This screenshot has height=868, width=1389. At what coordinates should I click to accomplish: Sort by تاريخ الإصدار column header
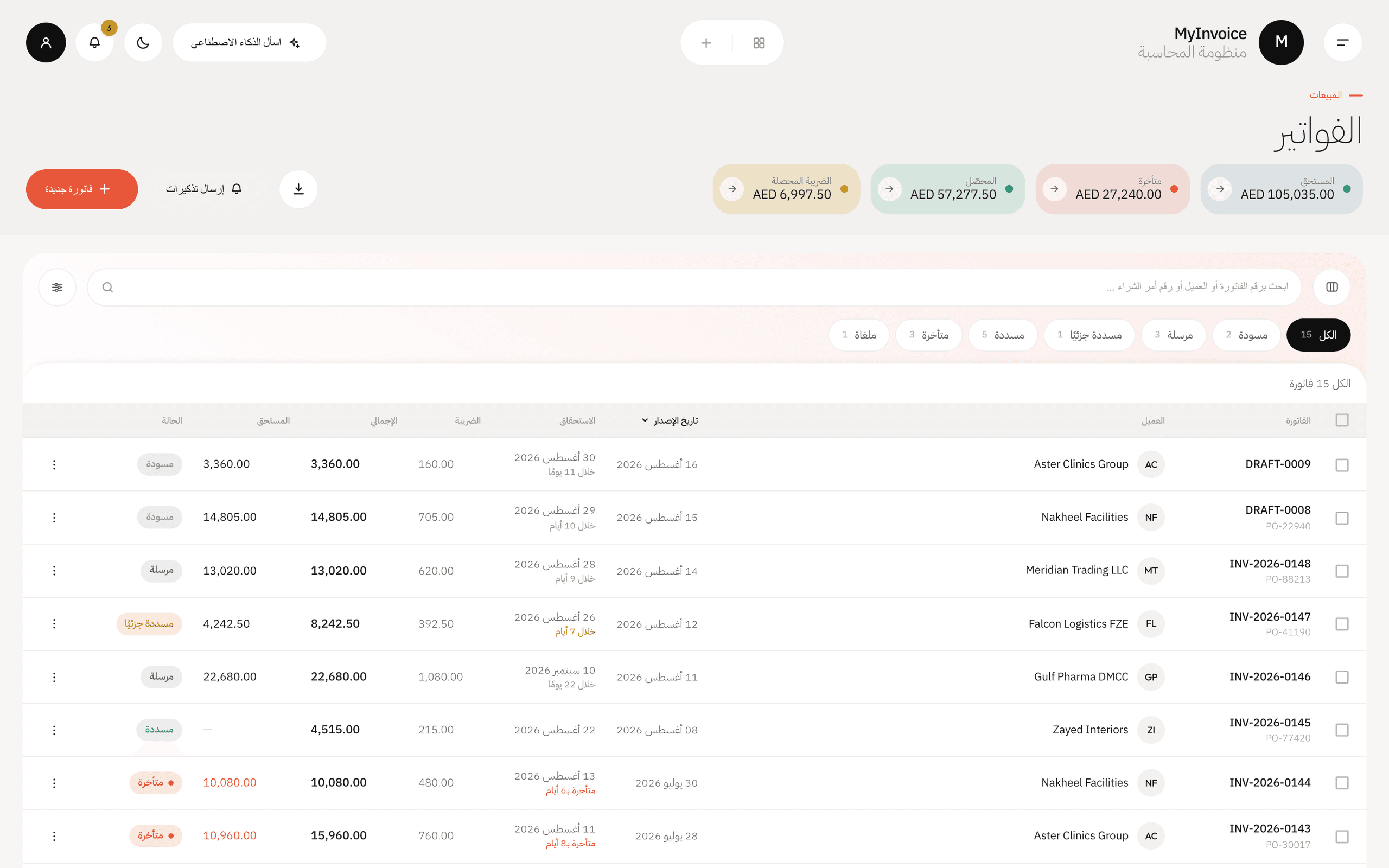coord(670,421)
